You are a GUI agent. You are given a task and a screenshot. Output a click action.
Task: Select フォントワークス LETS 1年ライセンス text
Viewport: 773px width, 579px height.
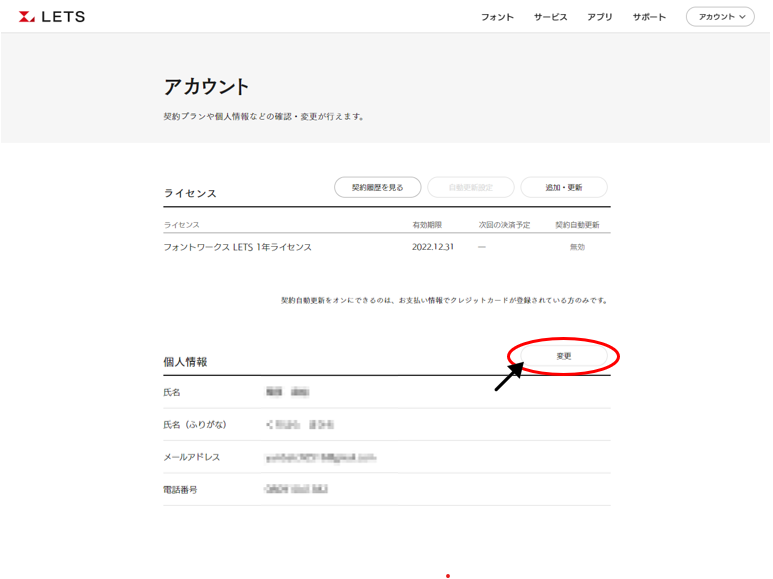(x=238, y=247)
